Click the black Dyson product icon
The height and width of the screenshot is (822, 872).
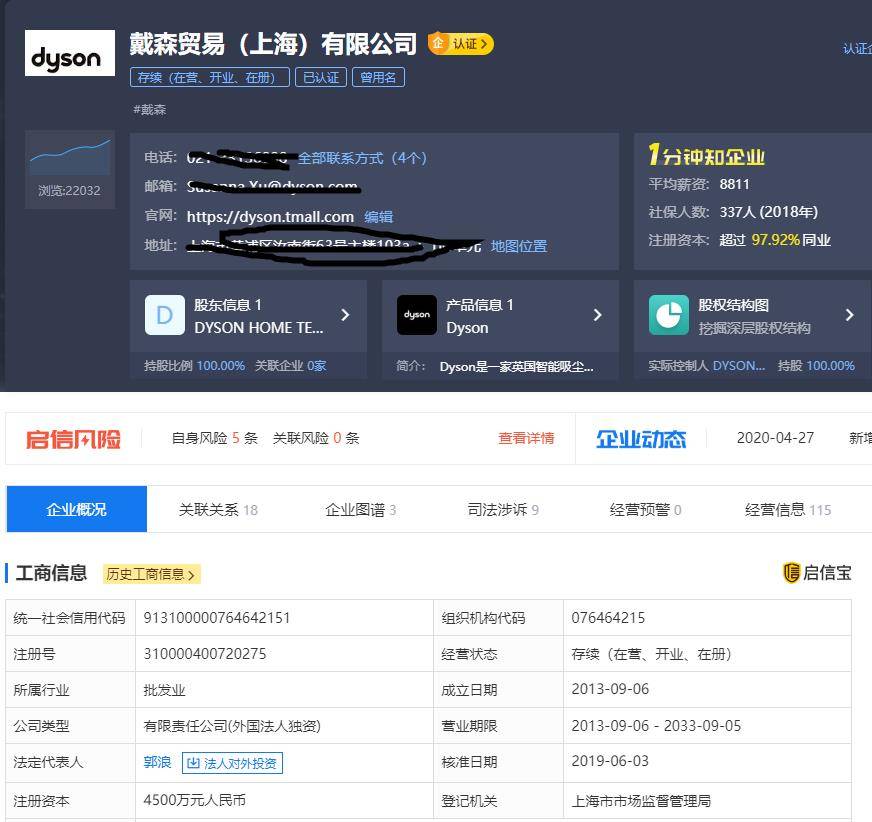click(417, 315)
